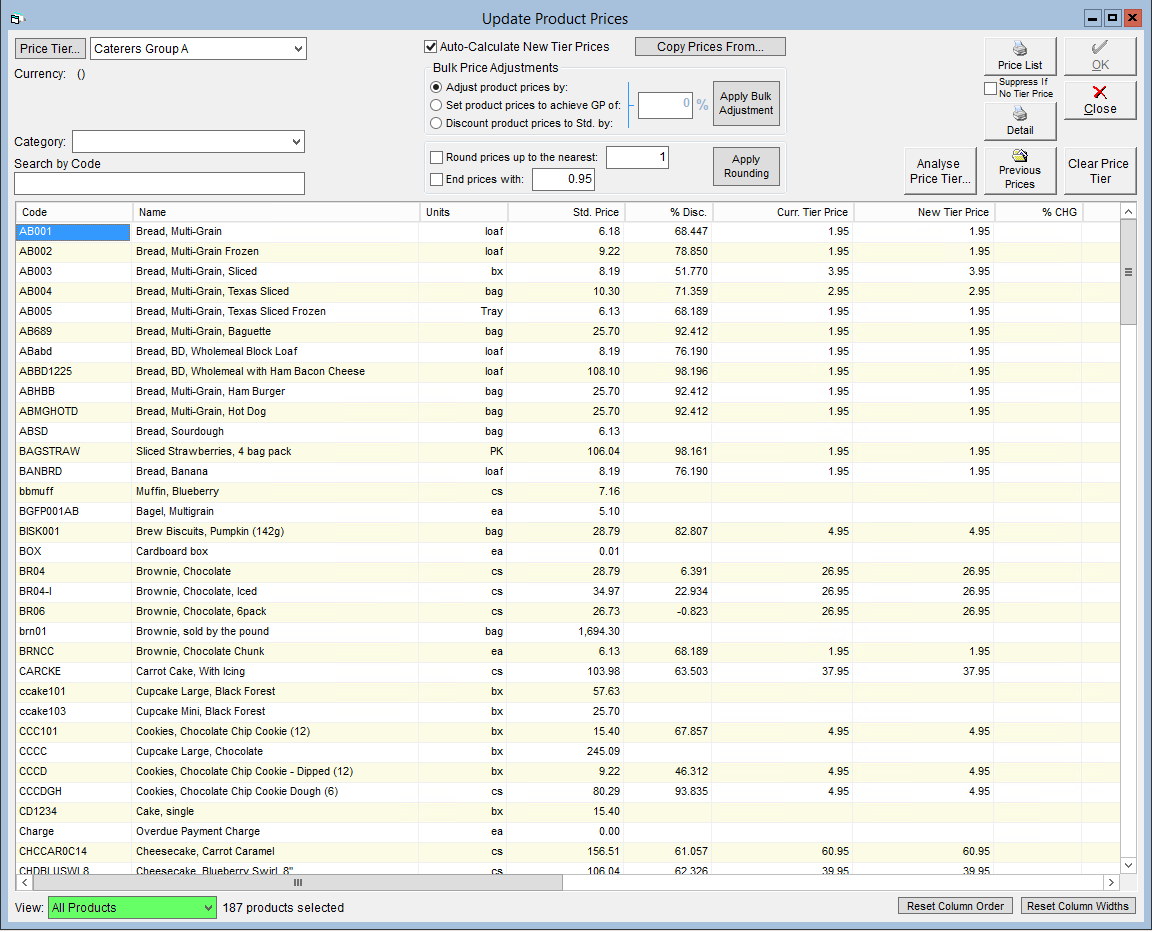Click the bulk adjustment percent field
The image size is (1152, 932).
tap(665, 105)
